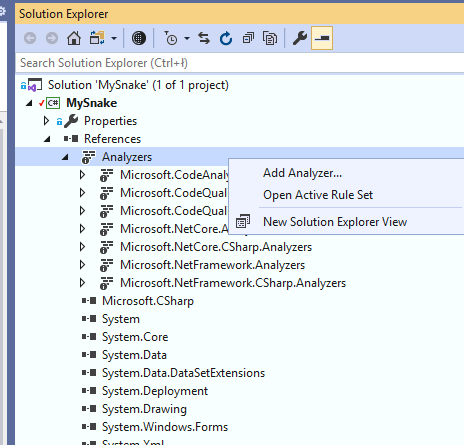Select Solution 'MySnake' root node
The image size is (464, 445).
click(x=138, y=85)
